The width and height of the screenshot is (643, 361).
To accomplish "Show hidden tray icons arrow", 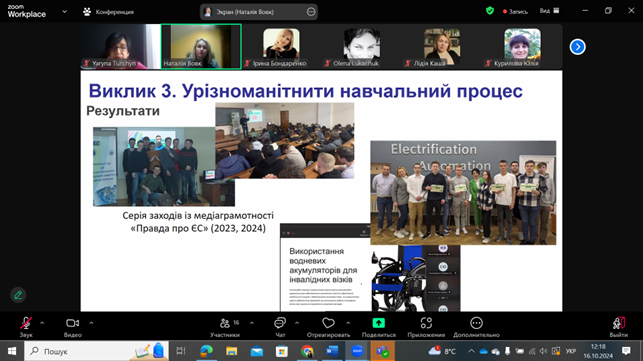I will [471, 351].
